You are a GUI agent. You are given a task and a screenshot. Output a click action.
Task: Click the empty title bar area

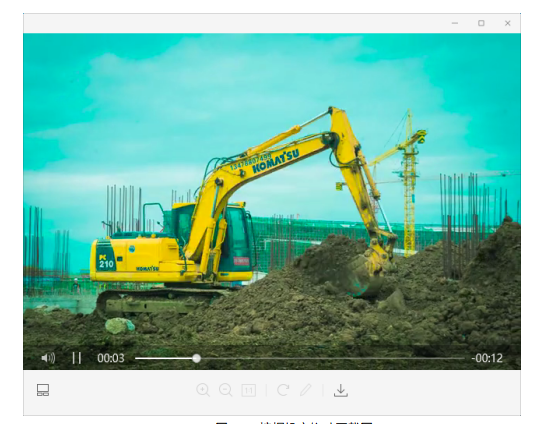click(235, 23)
